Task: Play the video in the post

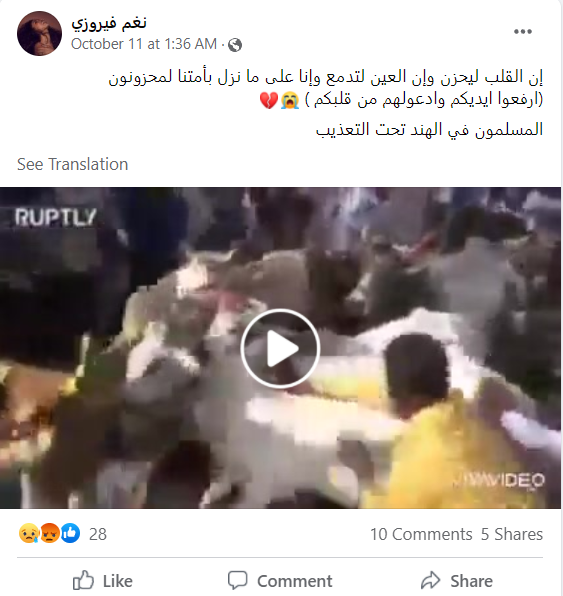Action: [280, 348]
